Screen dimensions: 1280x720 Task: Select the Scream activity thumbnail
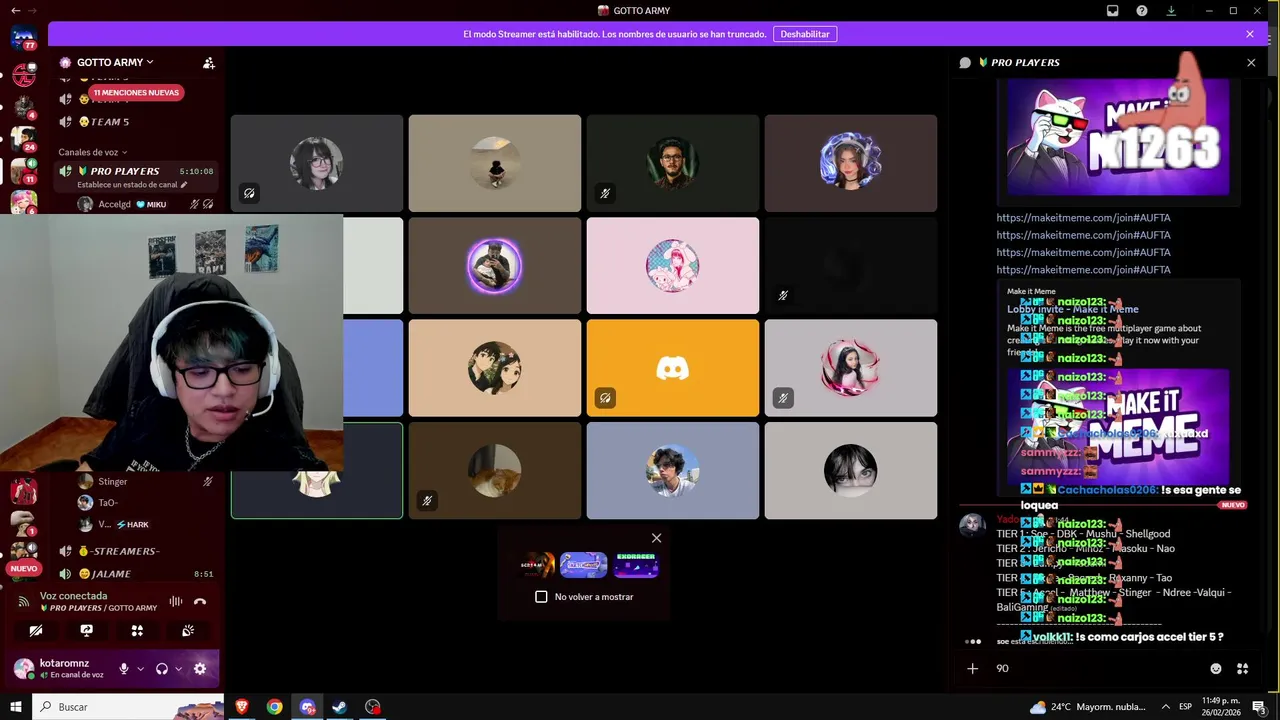pyautogui.click(x=537, y=565)
